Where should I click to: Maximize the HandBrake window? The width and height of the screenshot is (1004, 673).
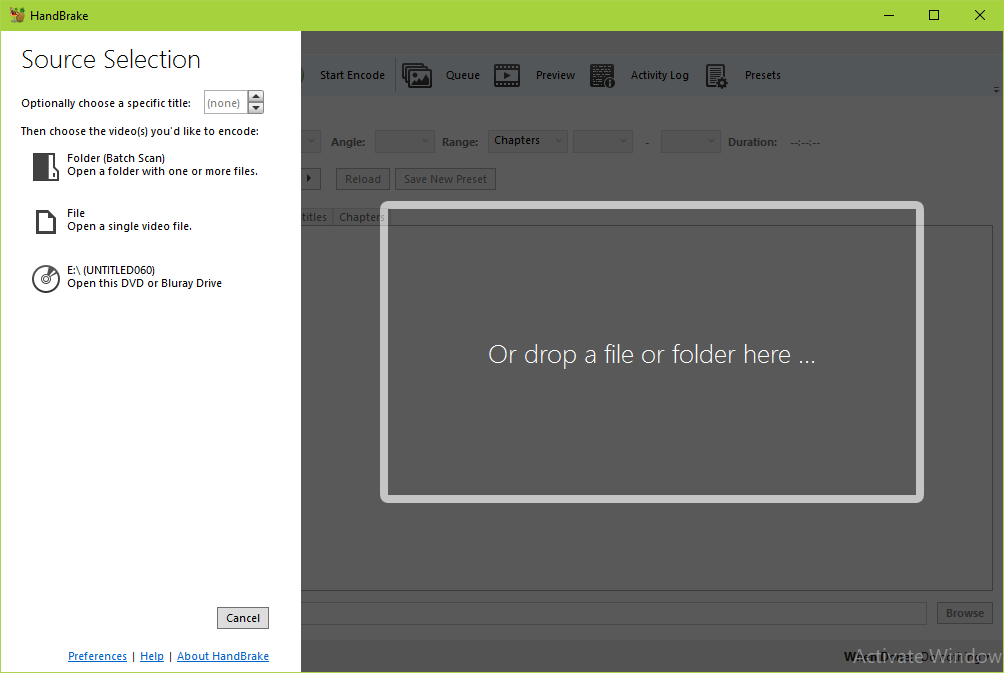934,15
